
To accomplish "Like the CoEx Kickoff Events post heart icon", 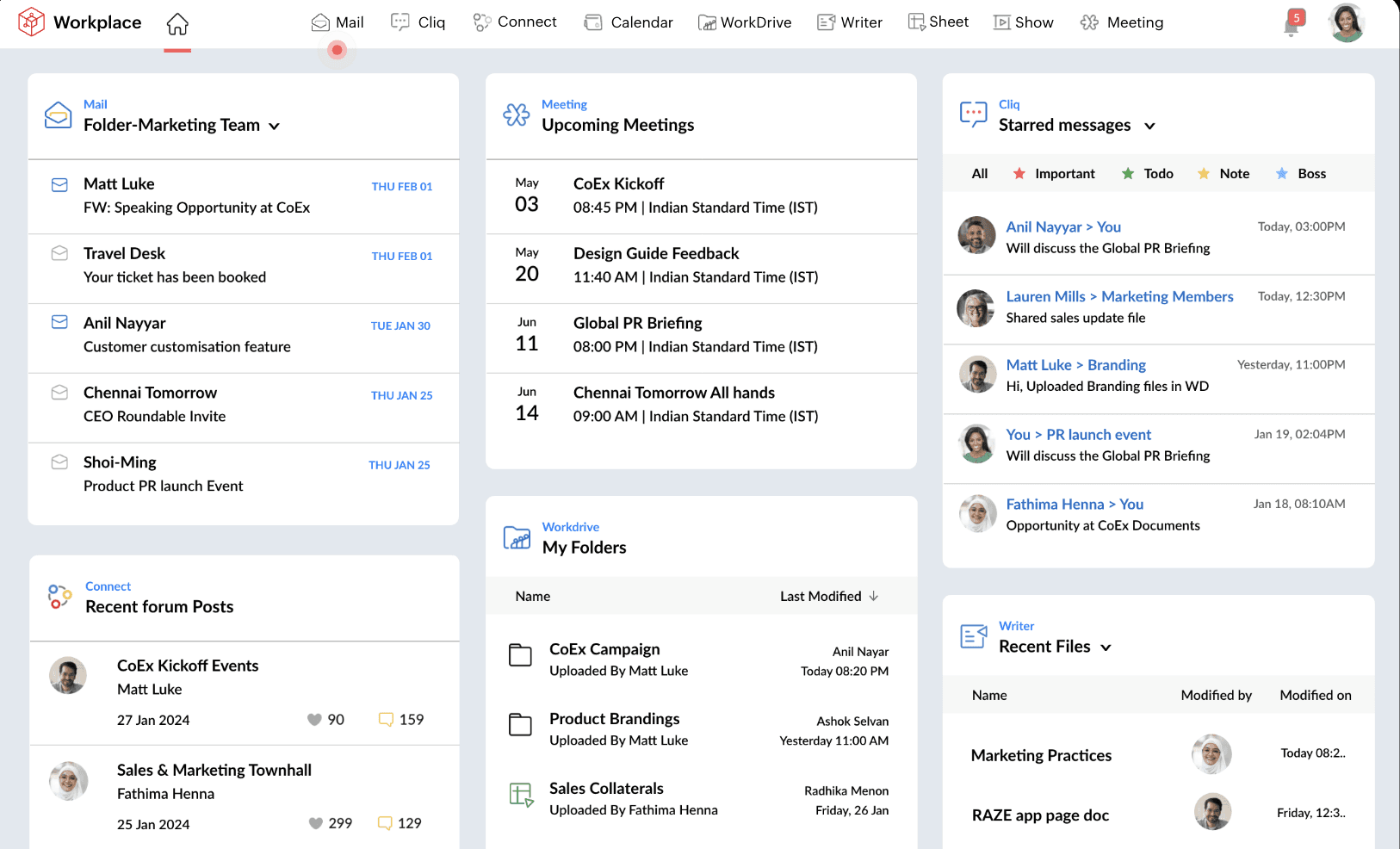I will coord(314,720).
